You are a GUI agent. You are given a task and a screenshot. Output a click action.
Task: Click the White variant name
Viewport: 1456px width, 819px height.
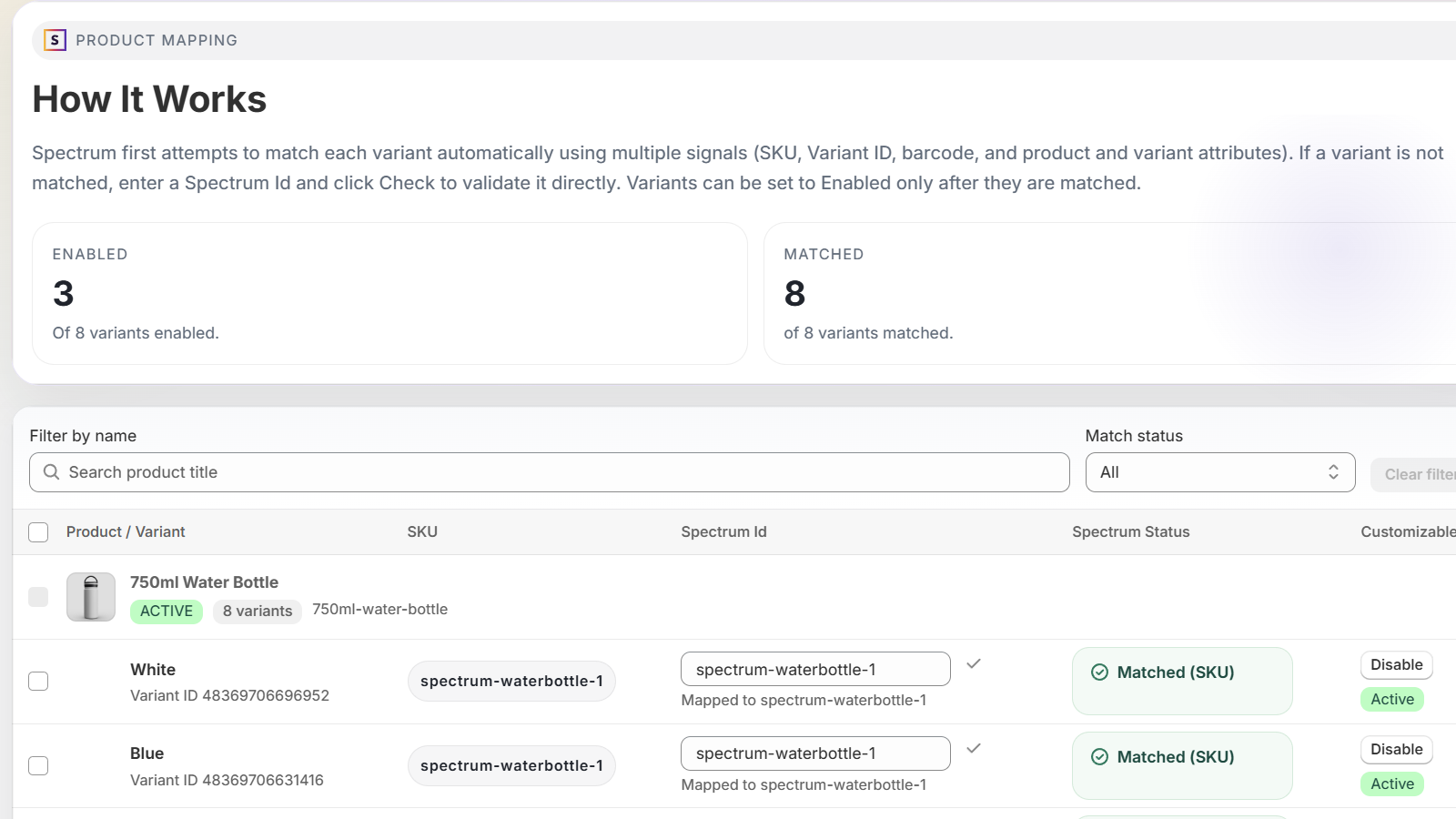point(153,670)
